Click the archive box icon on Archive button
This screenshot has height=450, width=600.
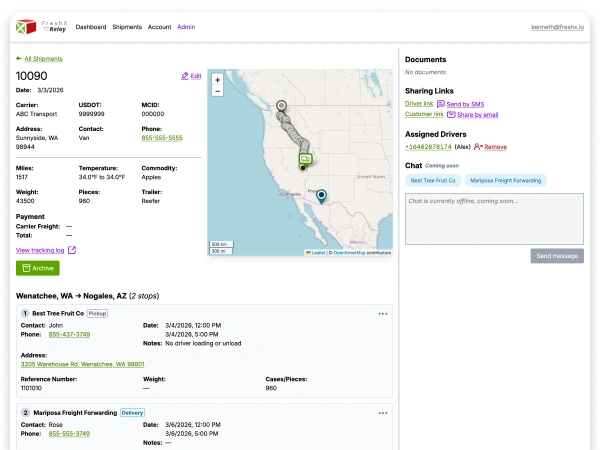point(26,268)
